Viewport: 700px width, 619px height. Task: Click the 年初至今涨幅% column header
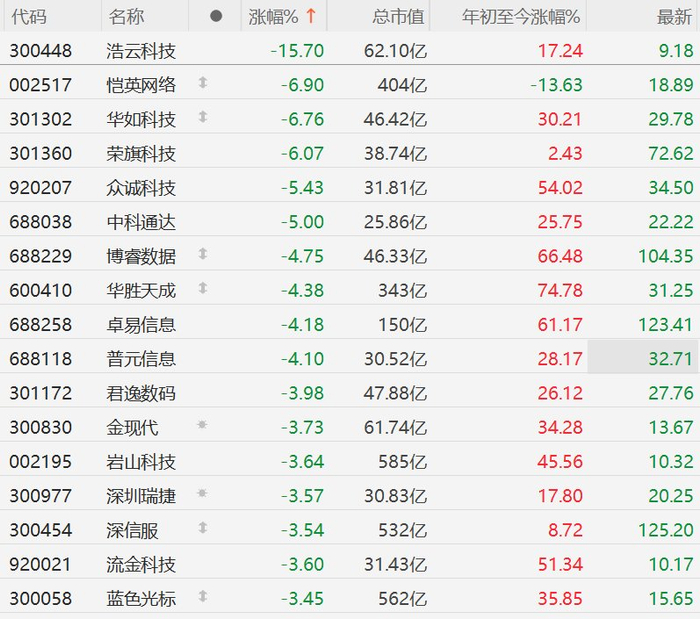click(521, 17)
